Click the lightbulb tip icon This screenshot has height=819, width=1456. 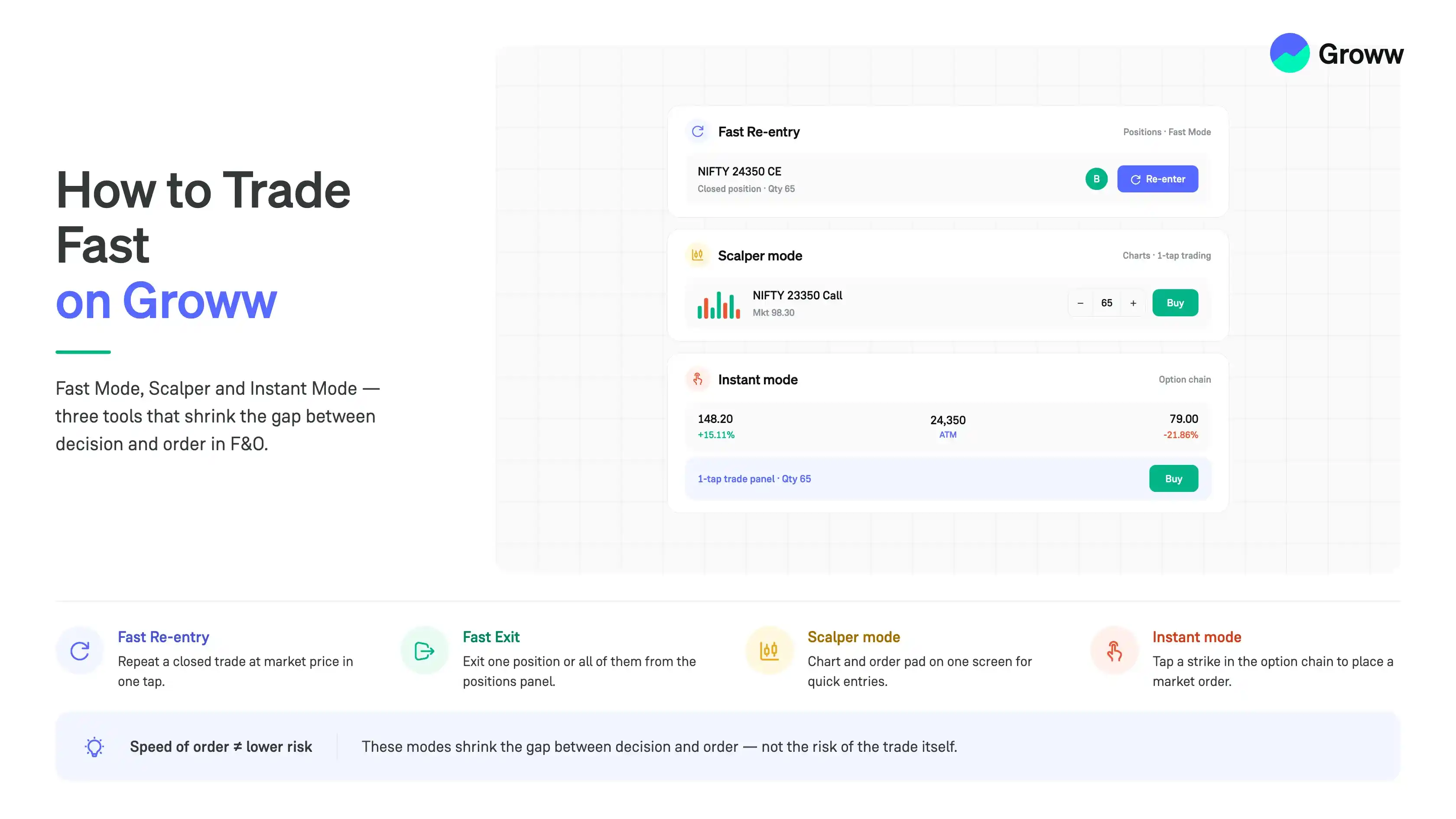pos(94,747)
